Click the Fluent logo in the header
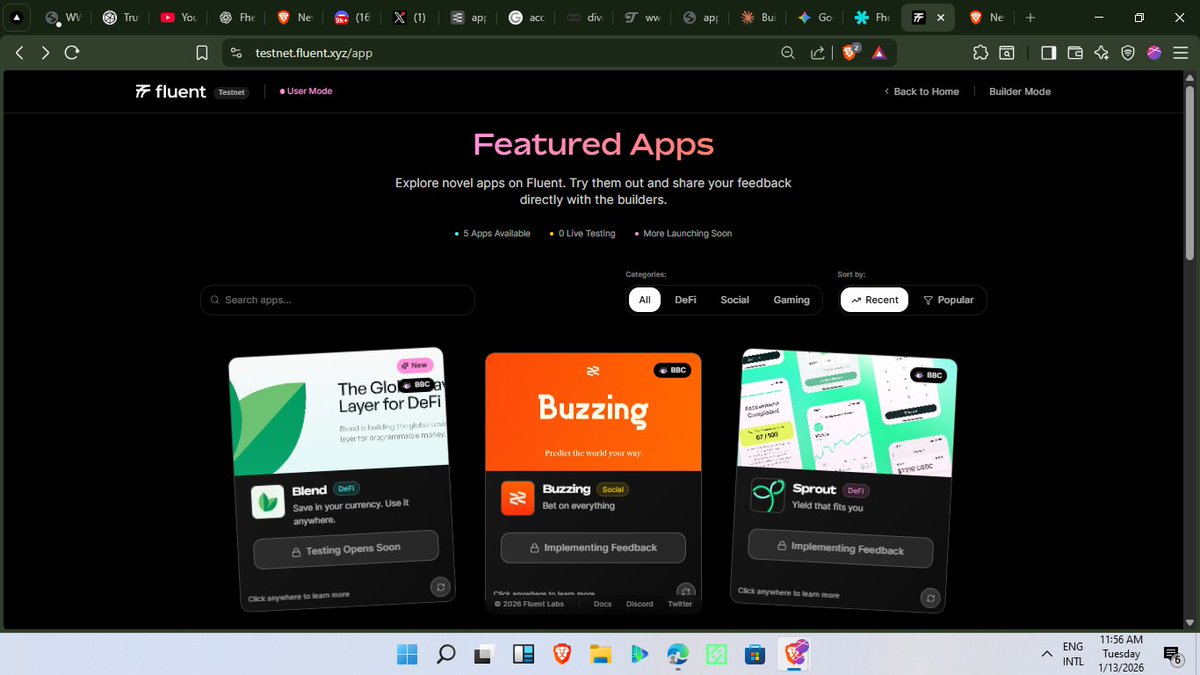The image size is (1200, 675). click(171, 91)
